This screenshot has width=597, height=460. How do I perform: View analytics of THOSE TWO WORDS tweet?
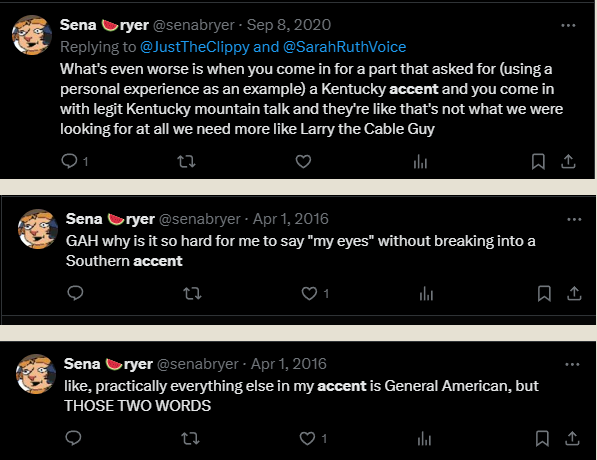(x=424, y=438)
